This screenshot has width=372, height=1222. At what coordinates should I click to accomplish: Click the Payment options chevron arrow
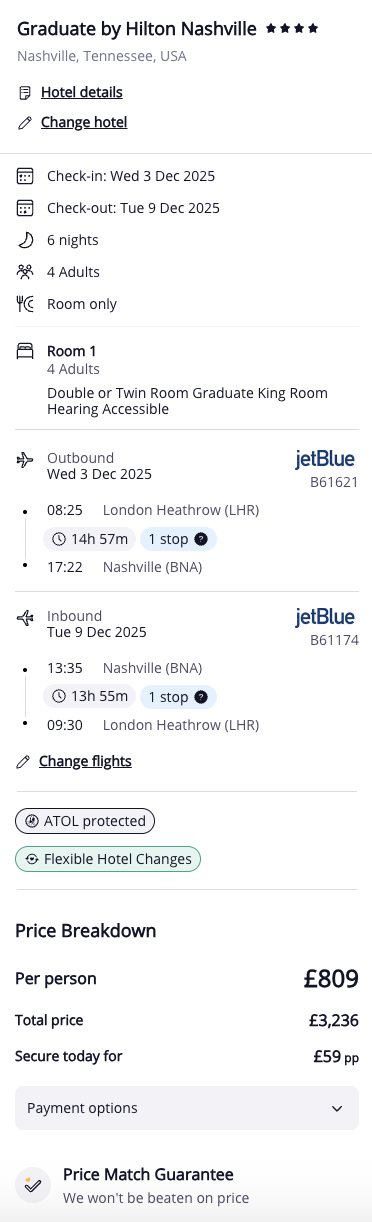[x=336, y=1108]
